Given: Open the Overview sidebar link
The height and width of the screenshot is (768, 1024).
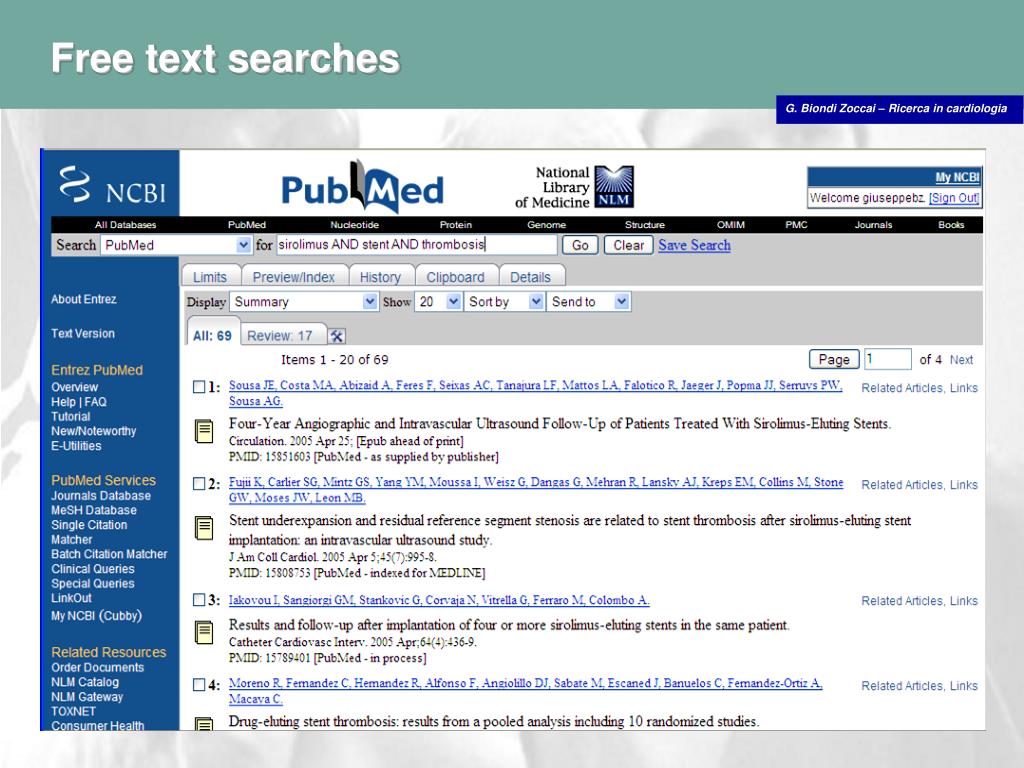Looking at the screenshot, I should (x=74, y=387).
